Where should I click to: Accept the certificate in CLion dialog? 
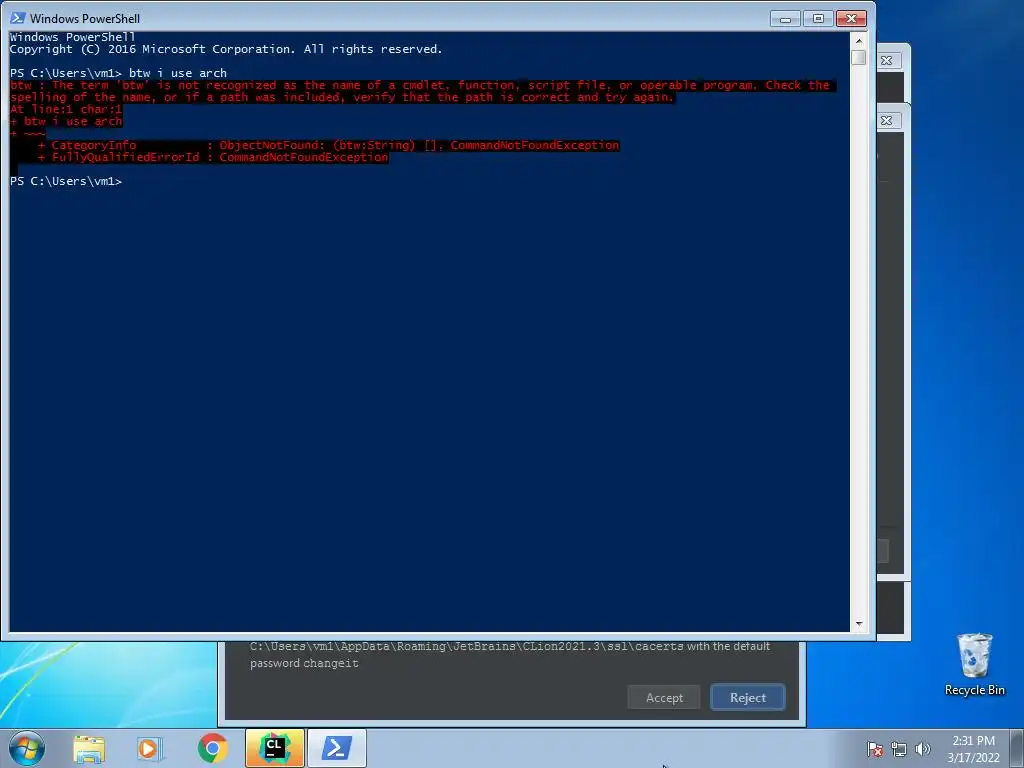(664, 697)
